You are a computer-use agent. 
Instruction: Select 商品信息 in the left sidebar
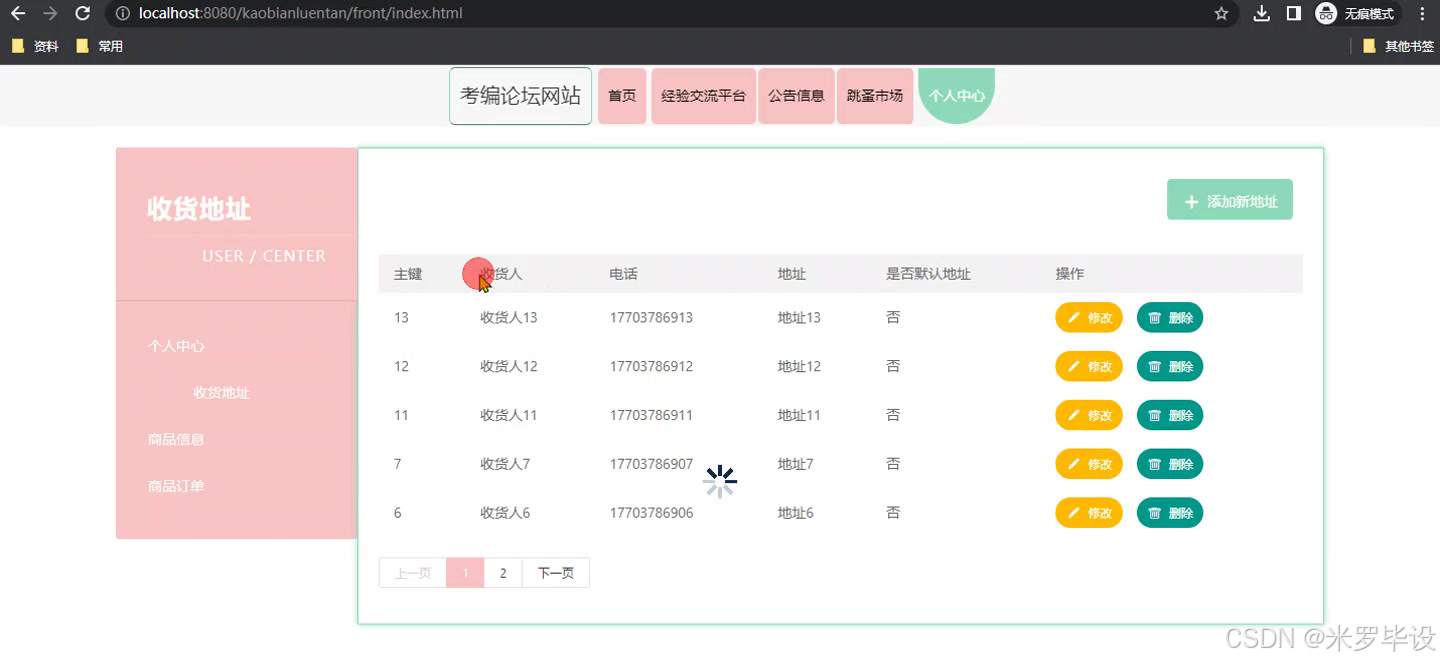click(176, 439)
